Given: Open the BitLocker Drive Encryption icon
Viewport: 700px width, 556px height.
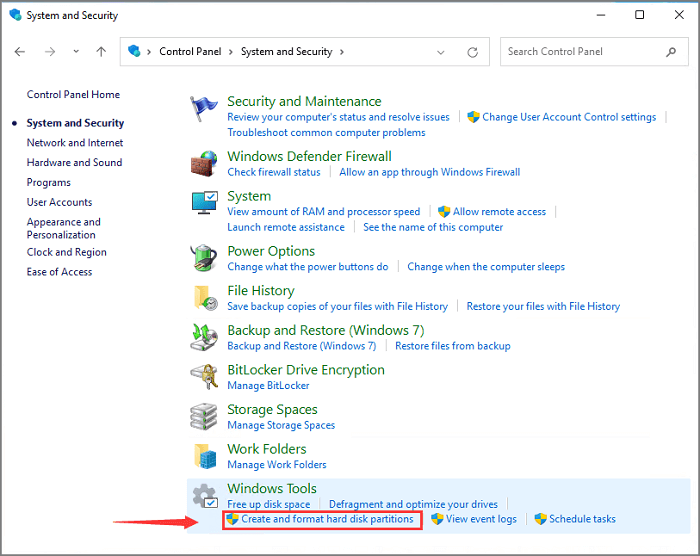Looking at the screenshot, I should [204, 377].
